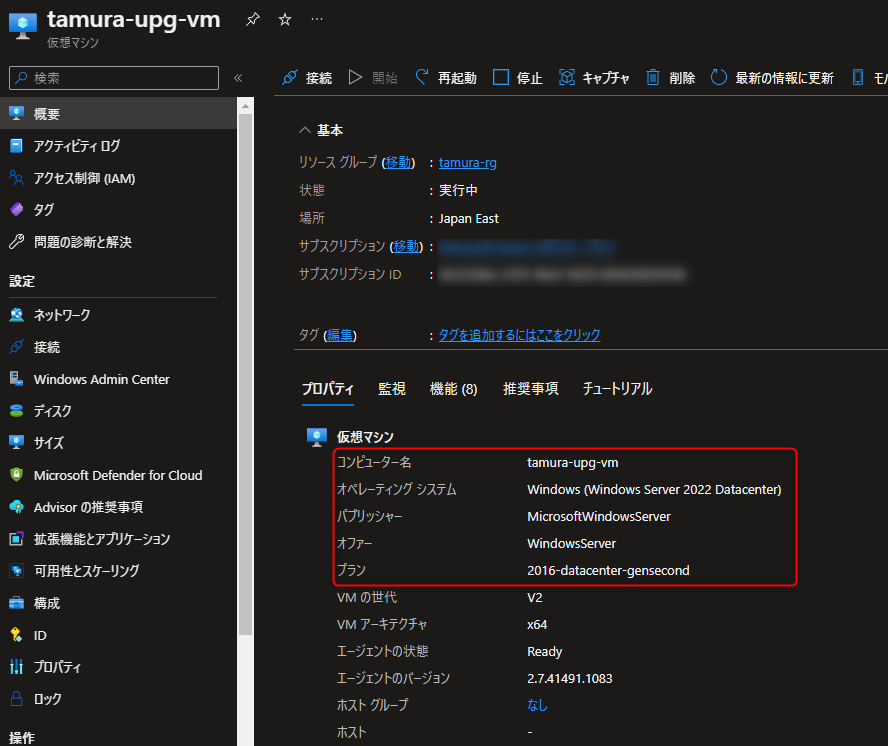Click the x64 architecture value
This screenshot has width=888, height=746.
coord(537,625)
